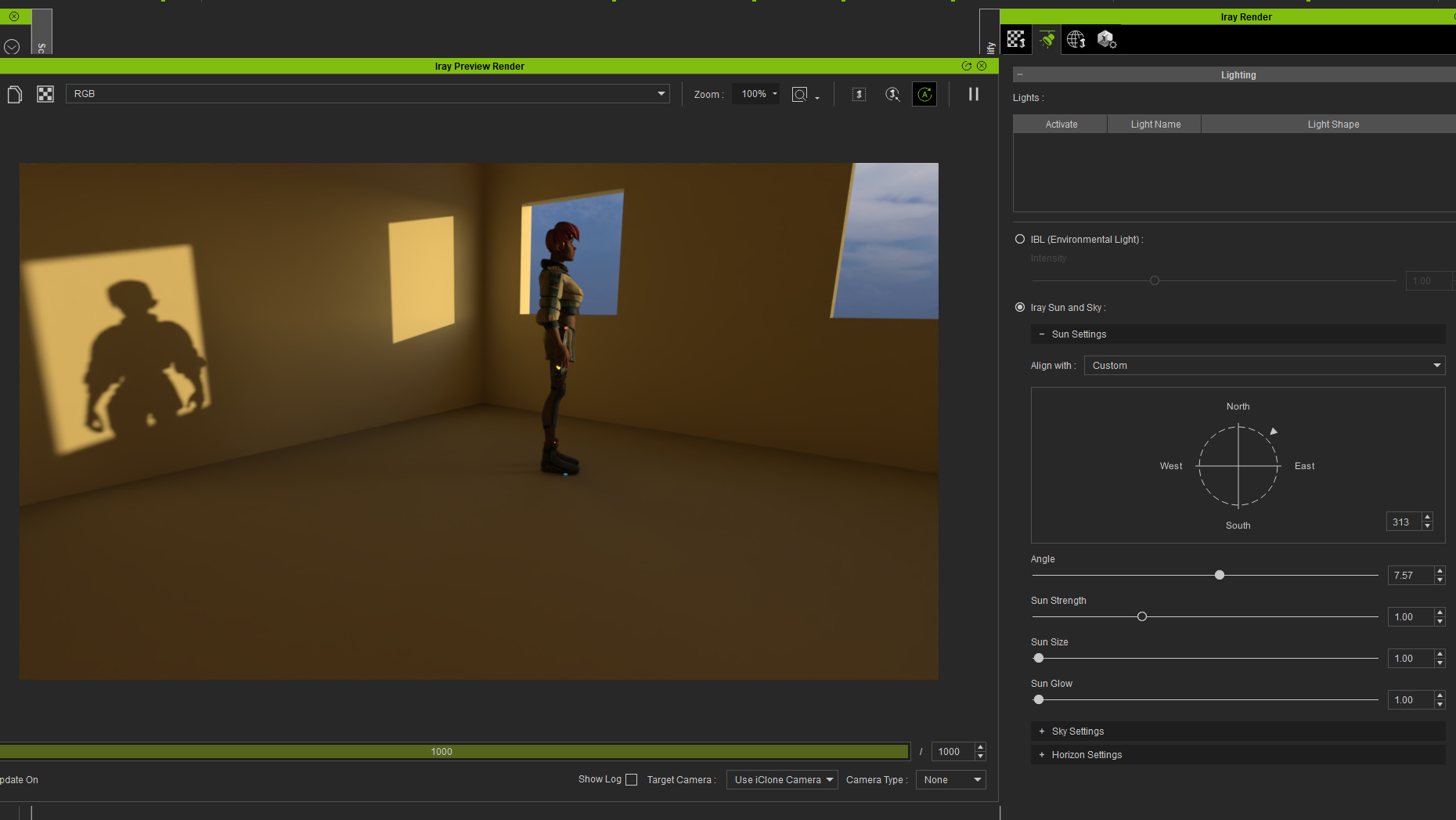
Task: Increase the Angle value with up arrow
Action: click(x=1440, y=571)
